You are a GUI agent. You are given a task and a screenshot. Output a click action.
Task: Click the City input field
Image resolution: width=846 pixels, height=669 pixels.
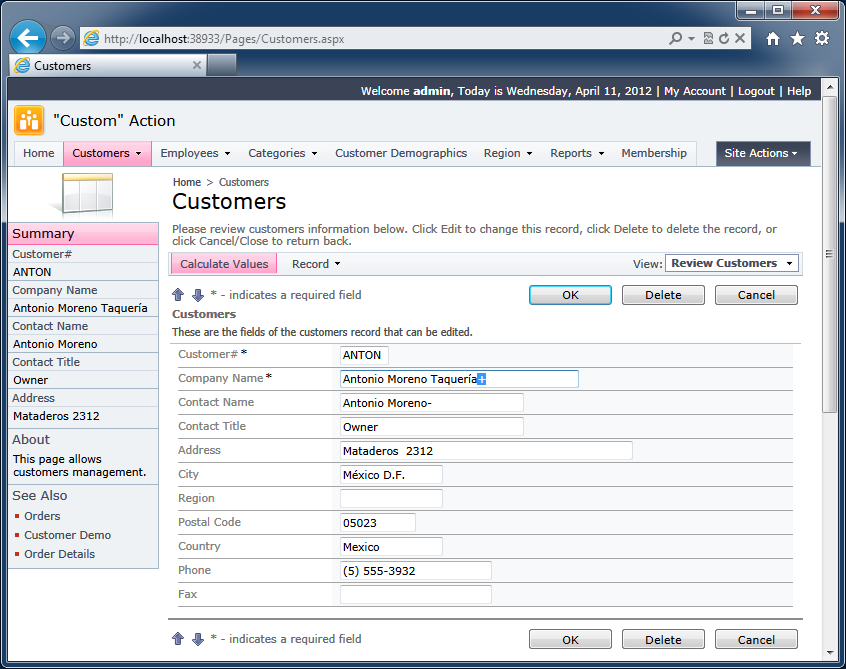pos(391,475)
